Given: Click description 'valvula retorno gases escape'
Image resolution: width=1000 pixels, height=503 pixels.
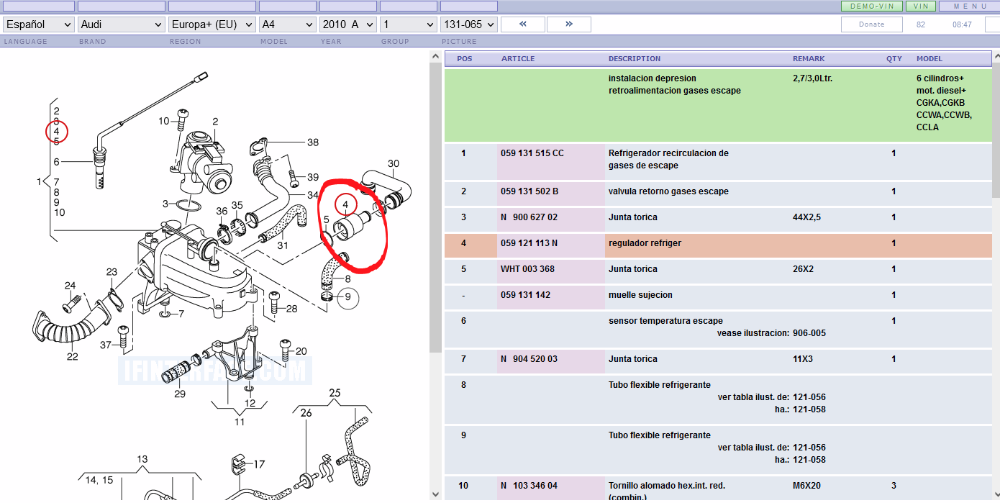Looking at the screenshot, I should point(668,191).
